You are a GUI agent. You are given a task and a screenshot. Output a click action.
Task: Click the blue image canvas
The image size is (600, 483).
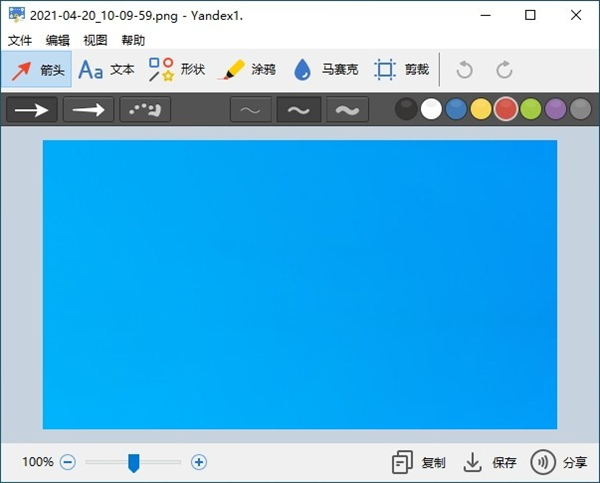point(300,284)
